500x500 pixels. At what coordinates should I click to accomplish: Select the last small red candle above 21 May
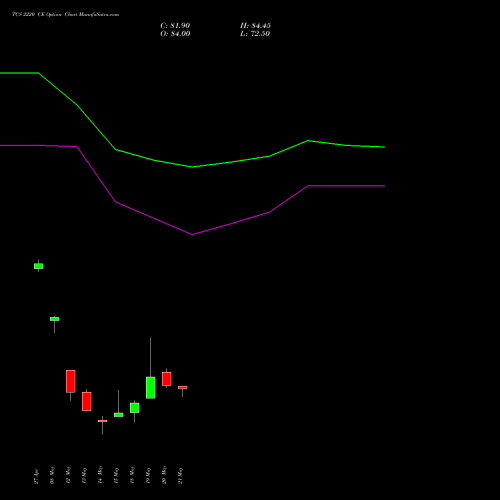coord(183,387)
